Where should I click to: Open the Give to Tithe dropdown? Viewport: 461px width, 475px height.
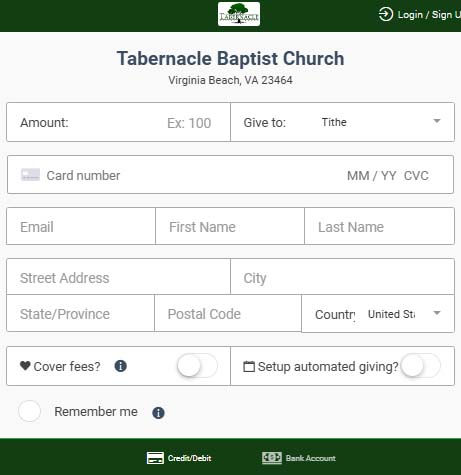(342, 122)
